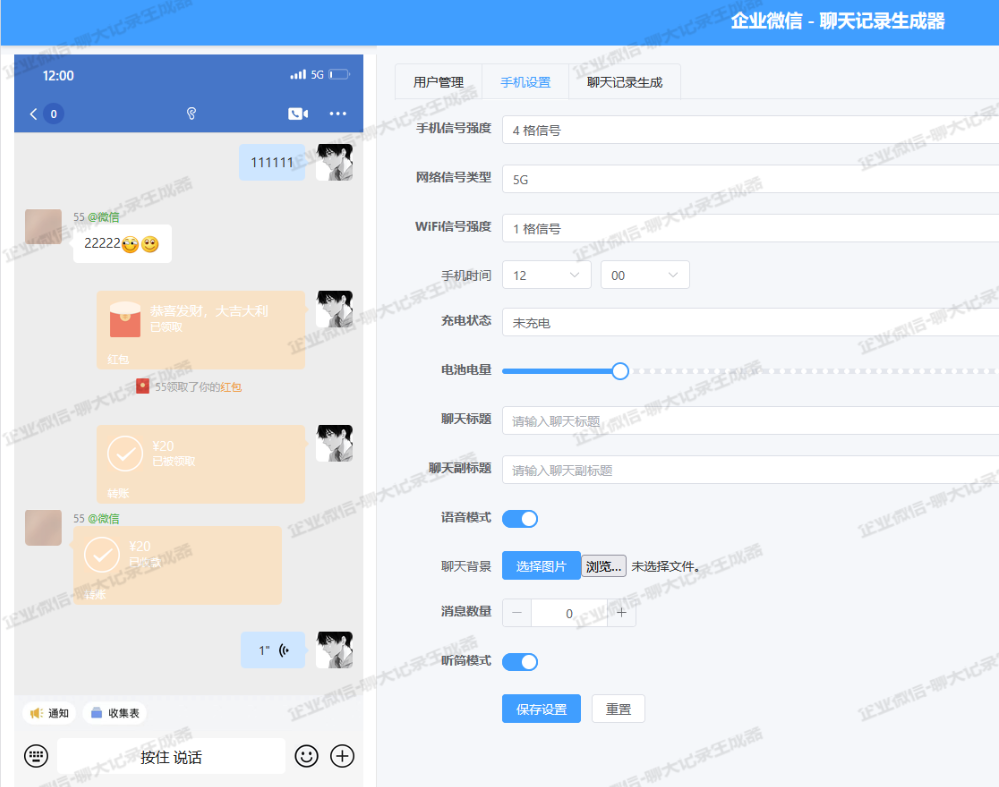Open the 手机设置 tab
Screen dimensions: 999x787
point(525,82)
